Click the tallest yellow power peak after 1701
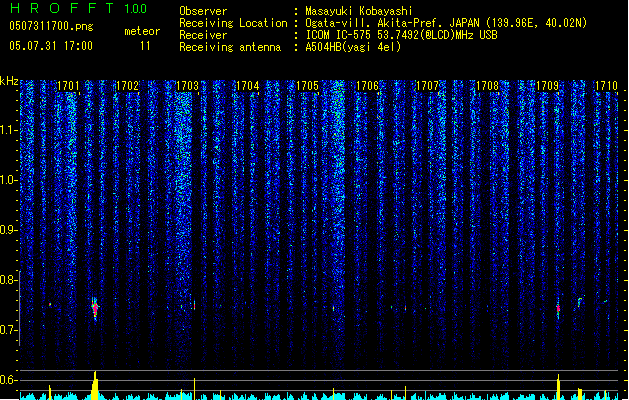Viewport: 629px width, 400px height. 95,385
